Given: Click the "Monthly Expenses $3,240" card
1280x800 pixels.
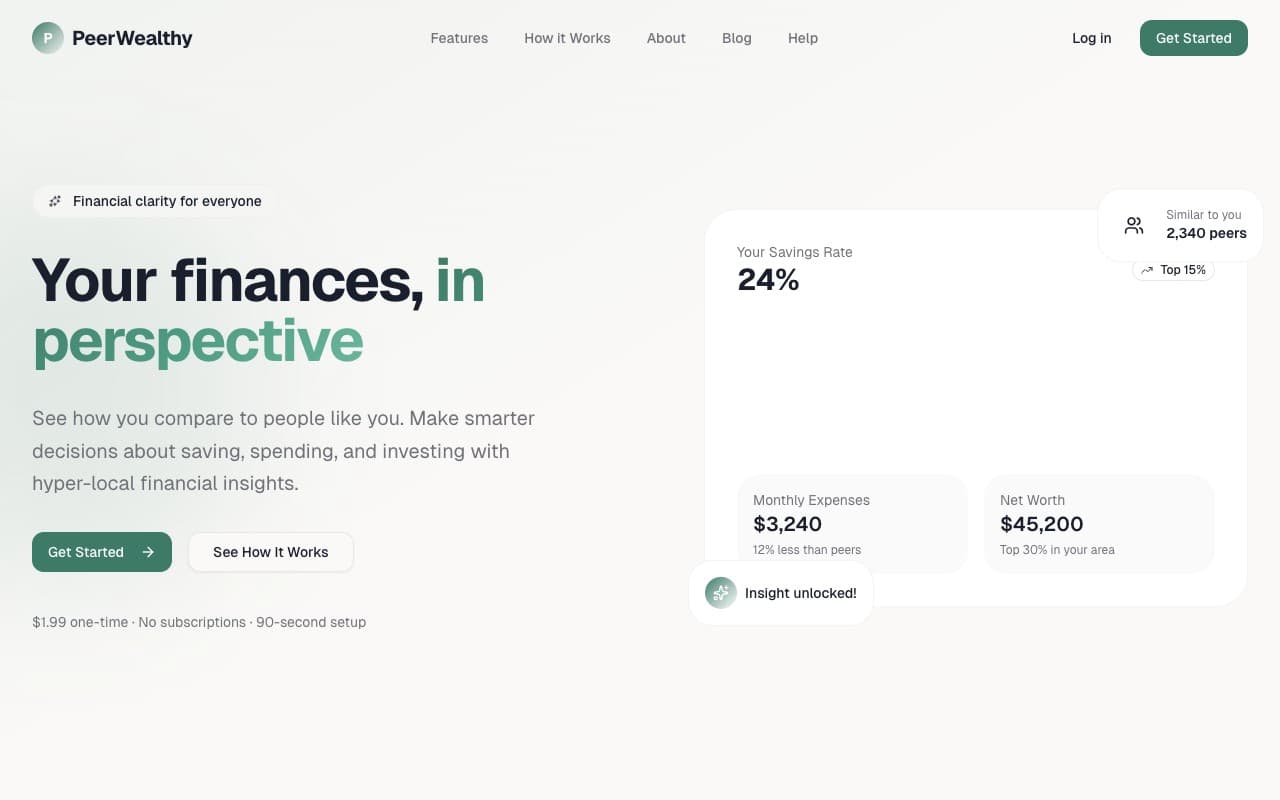Looking at the screenshot, I should [x=852, y=523].
